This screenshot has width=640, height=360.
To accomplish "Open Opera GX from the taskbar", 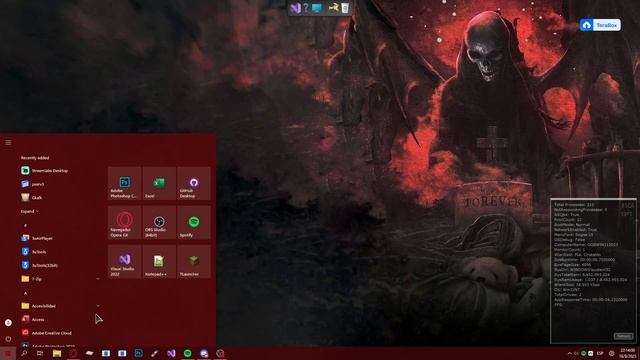I will click(x=73, y=353).
